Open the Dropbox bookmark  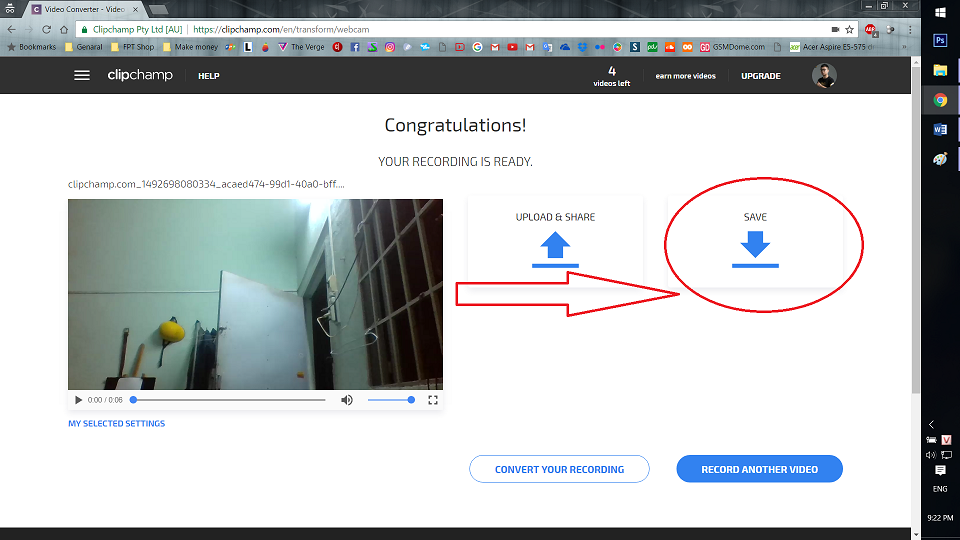582,47
